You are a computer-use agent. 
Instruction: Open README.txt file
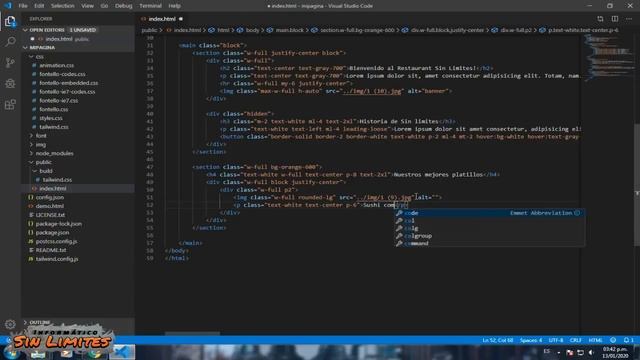tap(51, 250)
